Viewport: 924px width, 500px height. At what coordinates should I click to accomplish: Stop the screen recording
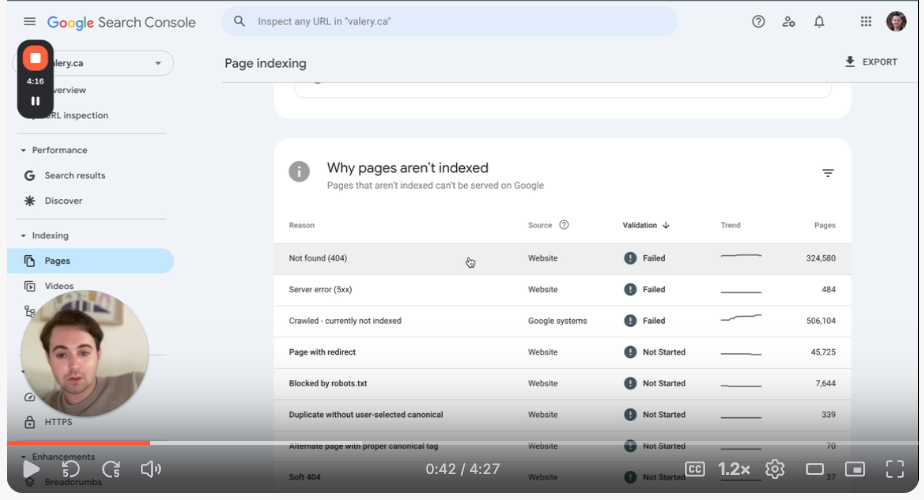tap(35, 58)
